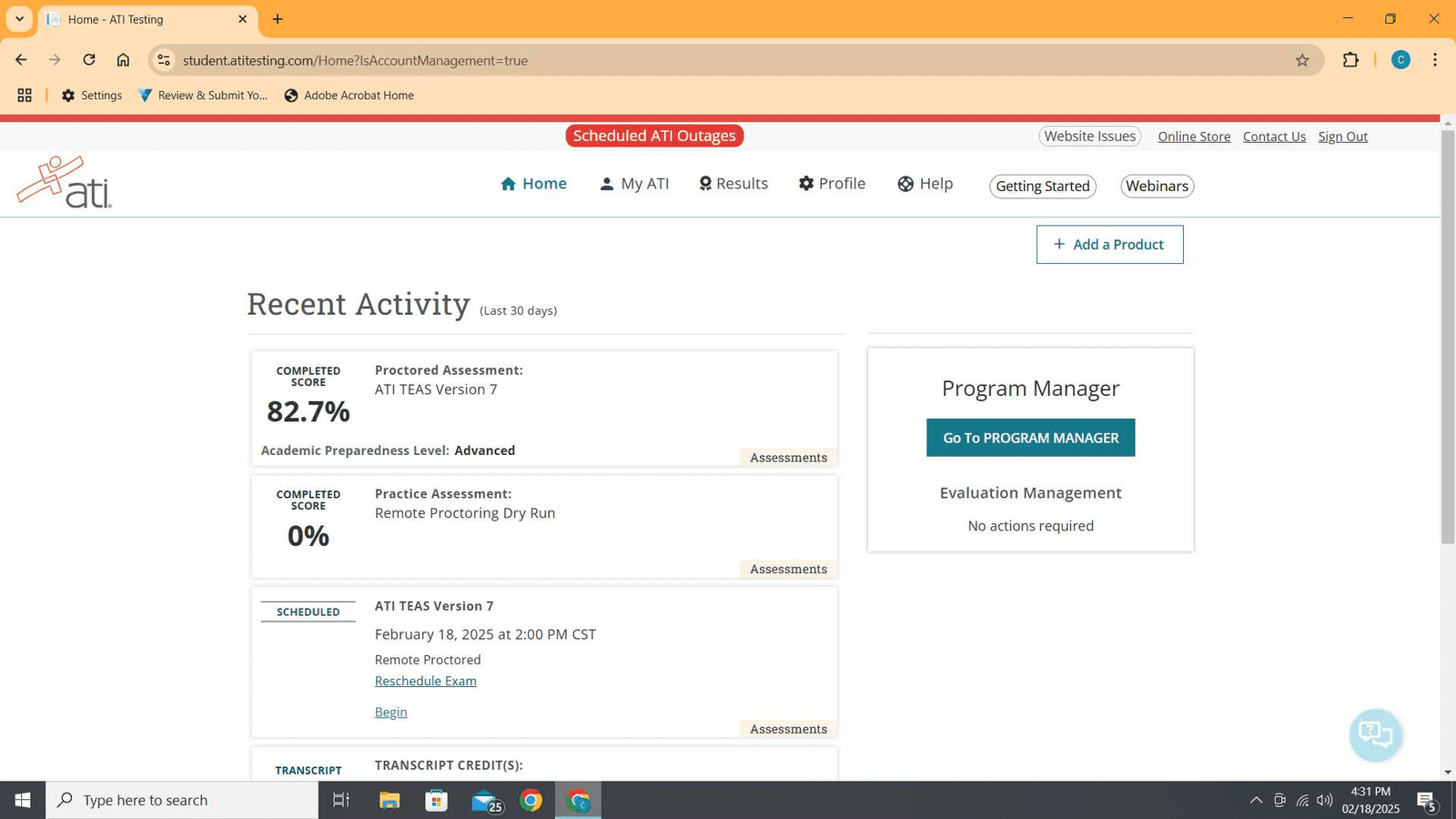Show hidden system tray icons
Viewport: 1456px width, 819px height.
tap(1256, 801)
